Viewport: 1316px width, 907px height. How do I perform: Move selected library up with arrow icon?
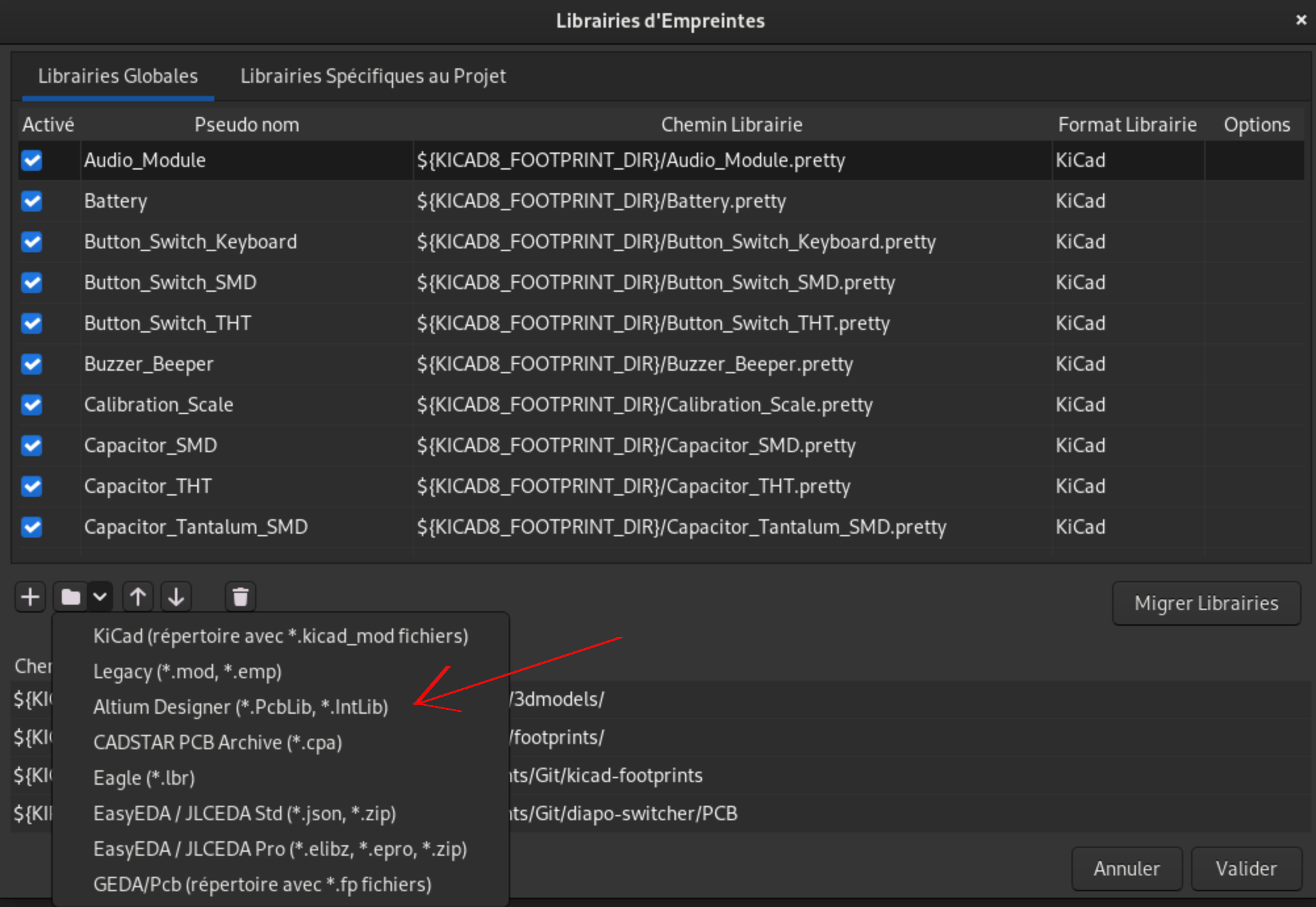(137, 597)
